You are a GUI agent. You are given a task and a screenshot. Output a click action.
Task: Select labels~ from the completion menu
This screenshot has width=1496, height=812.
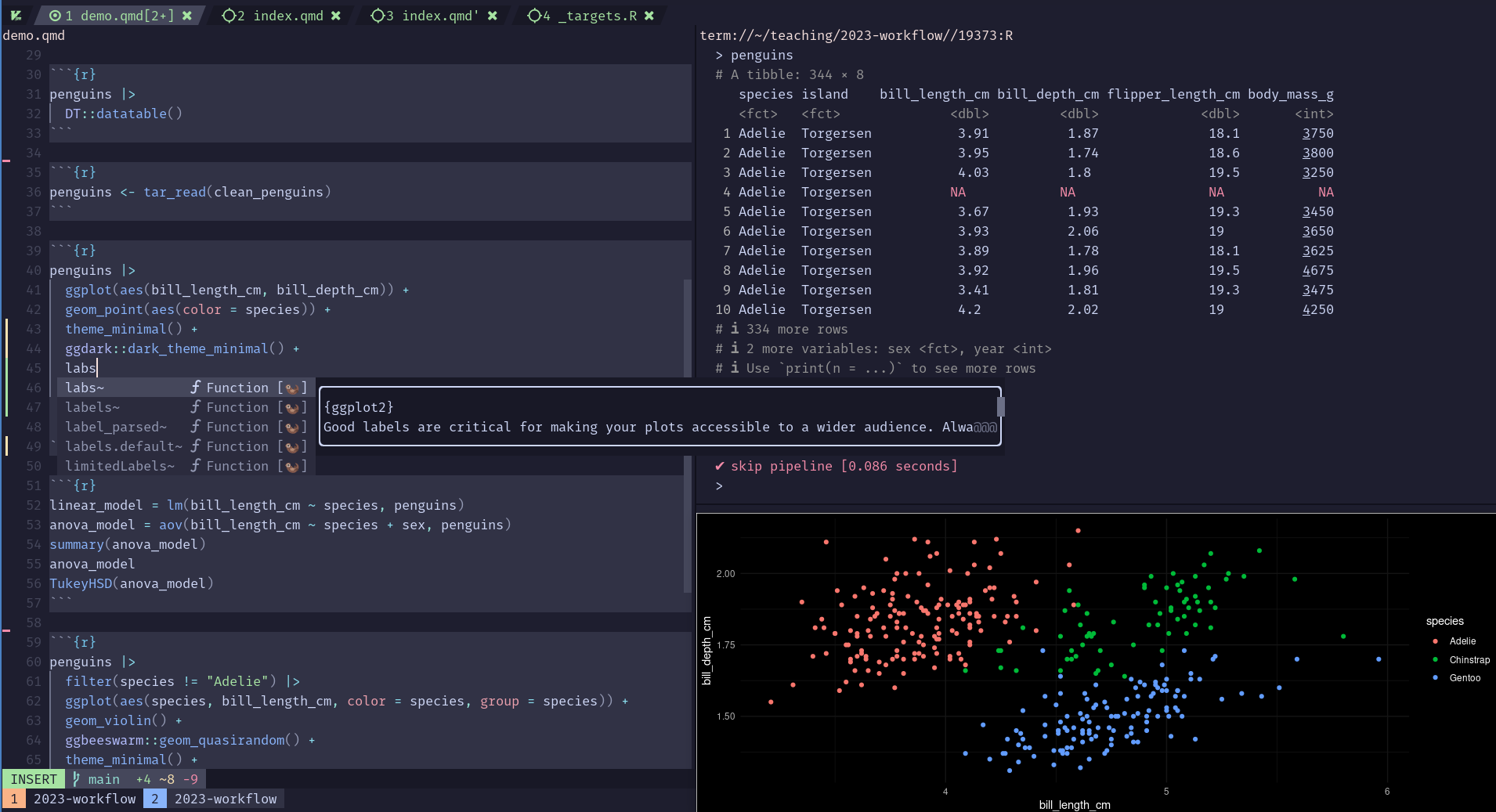click(92, 407)
